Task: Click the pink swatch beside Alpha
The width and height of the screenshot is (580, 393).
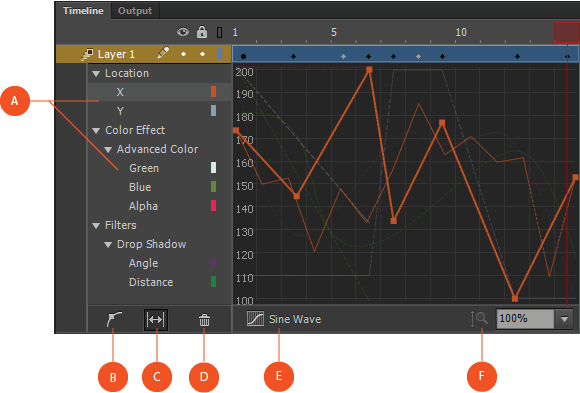Action: pyautogui.click(x=213, y=205)
